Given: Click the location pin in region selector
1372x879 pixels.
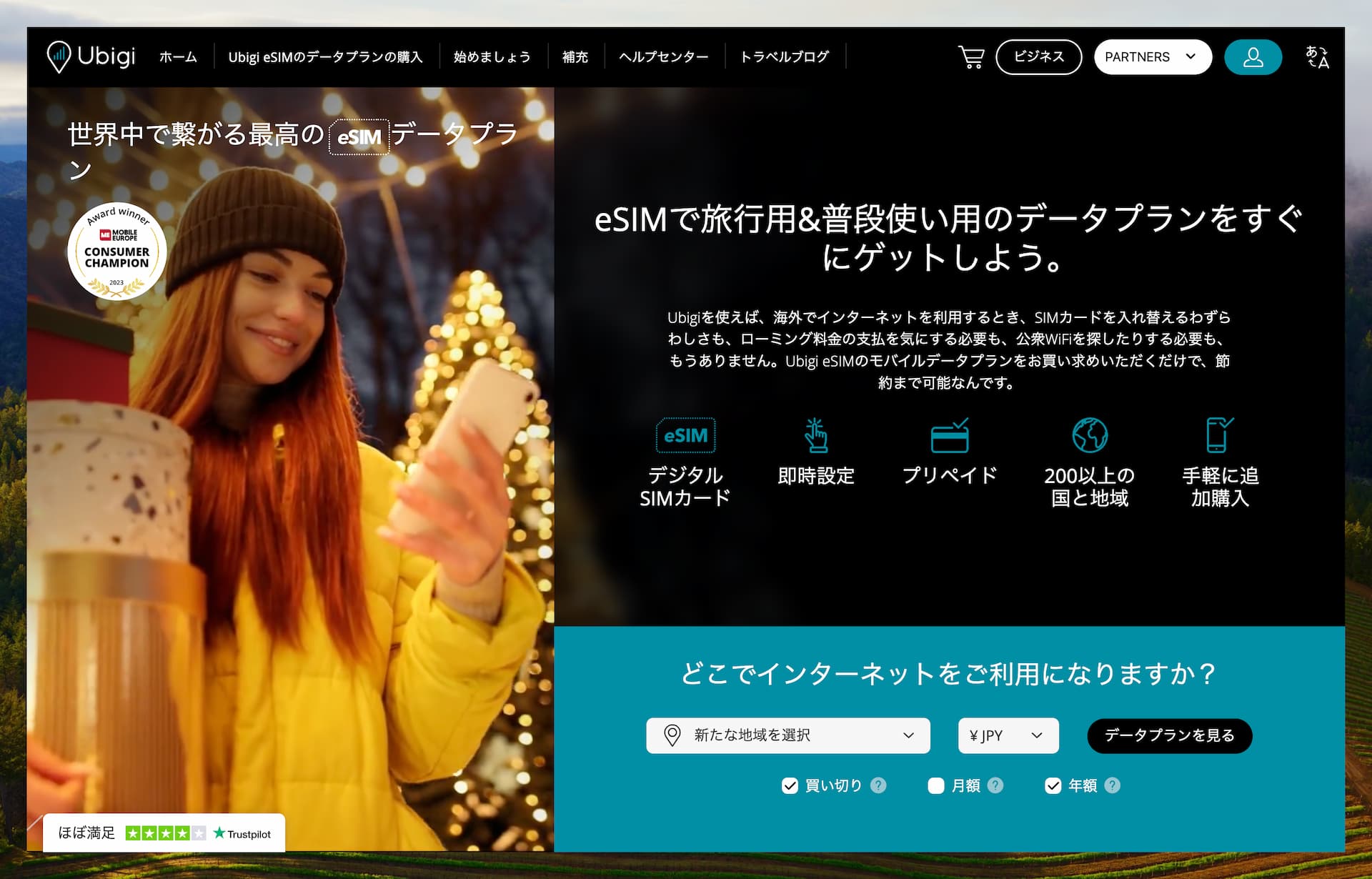Looking at the screenshot, I should (x=672, y=735).
